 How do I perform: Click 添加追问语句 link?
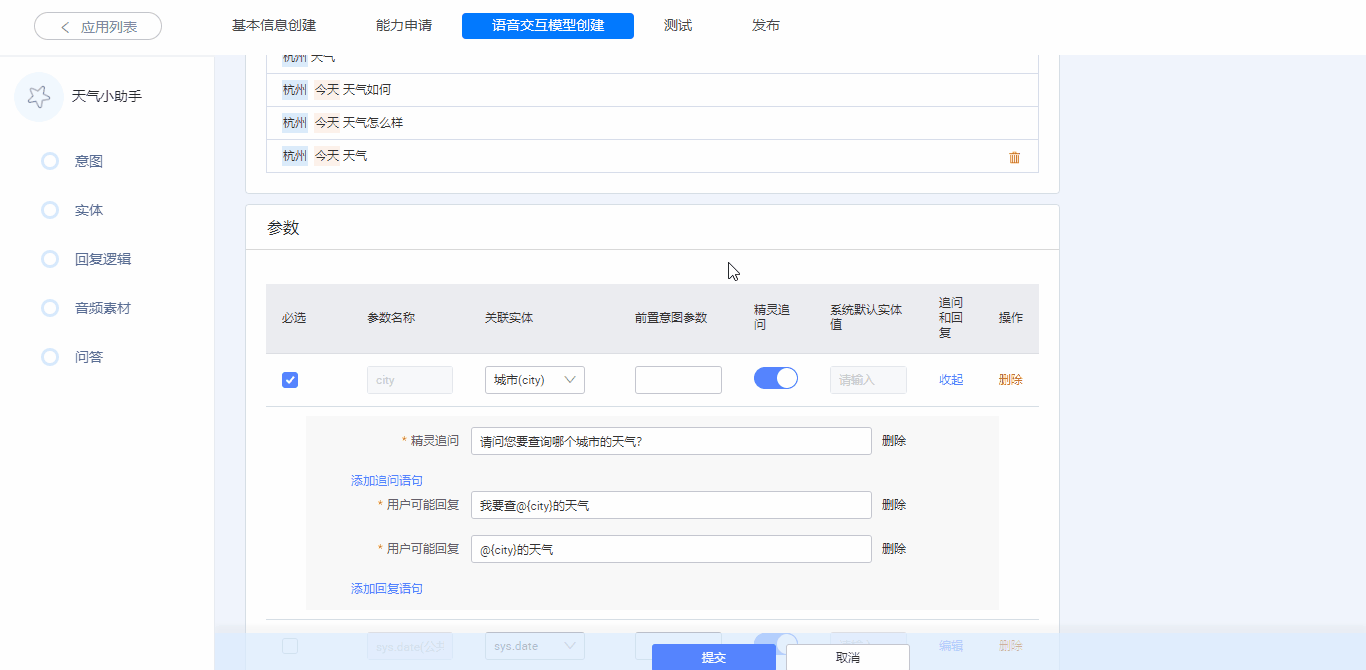point(387,481)
